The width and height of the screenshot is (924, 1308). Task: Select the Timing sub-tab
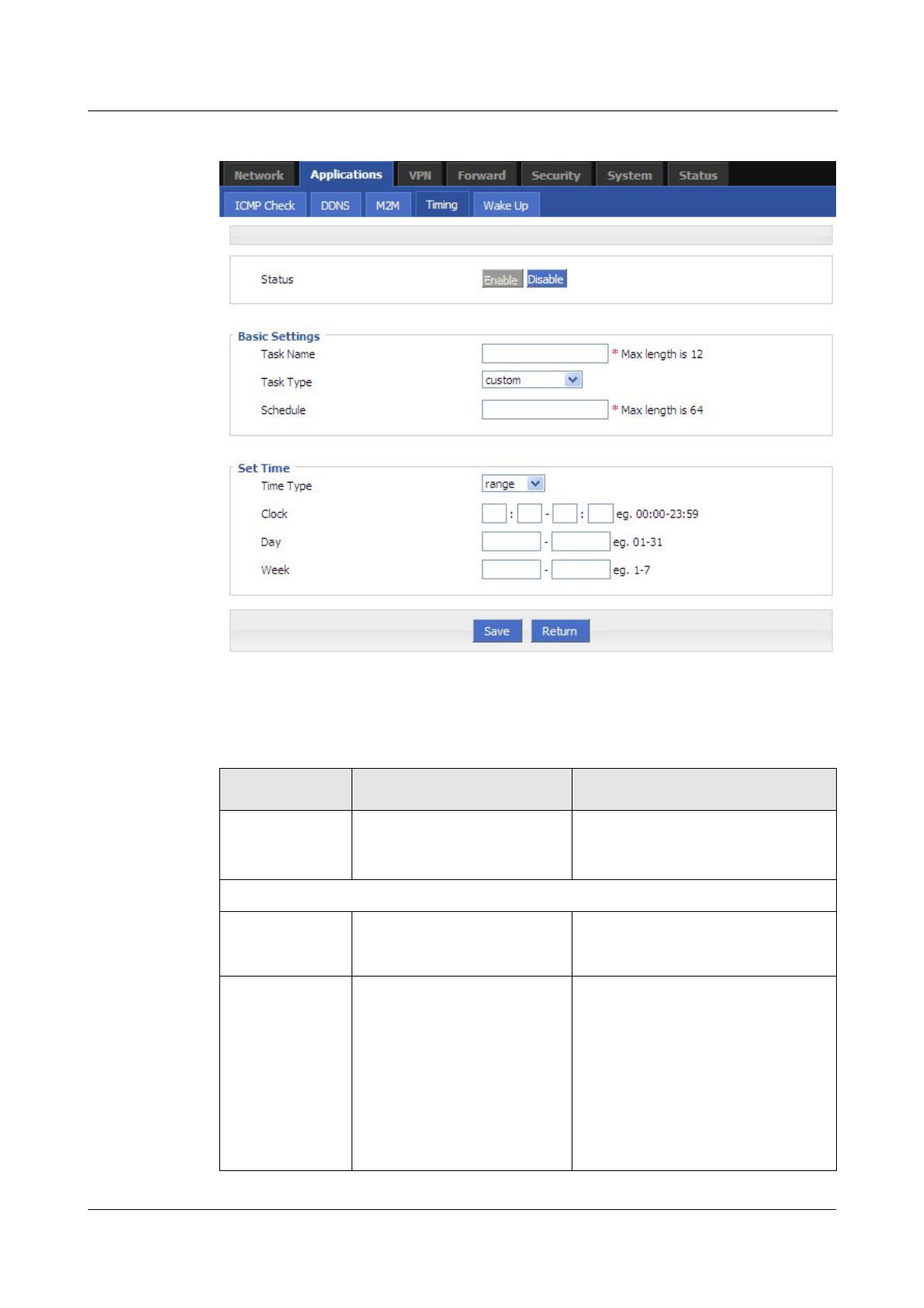click(442, 205)
